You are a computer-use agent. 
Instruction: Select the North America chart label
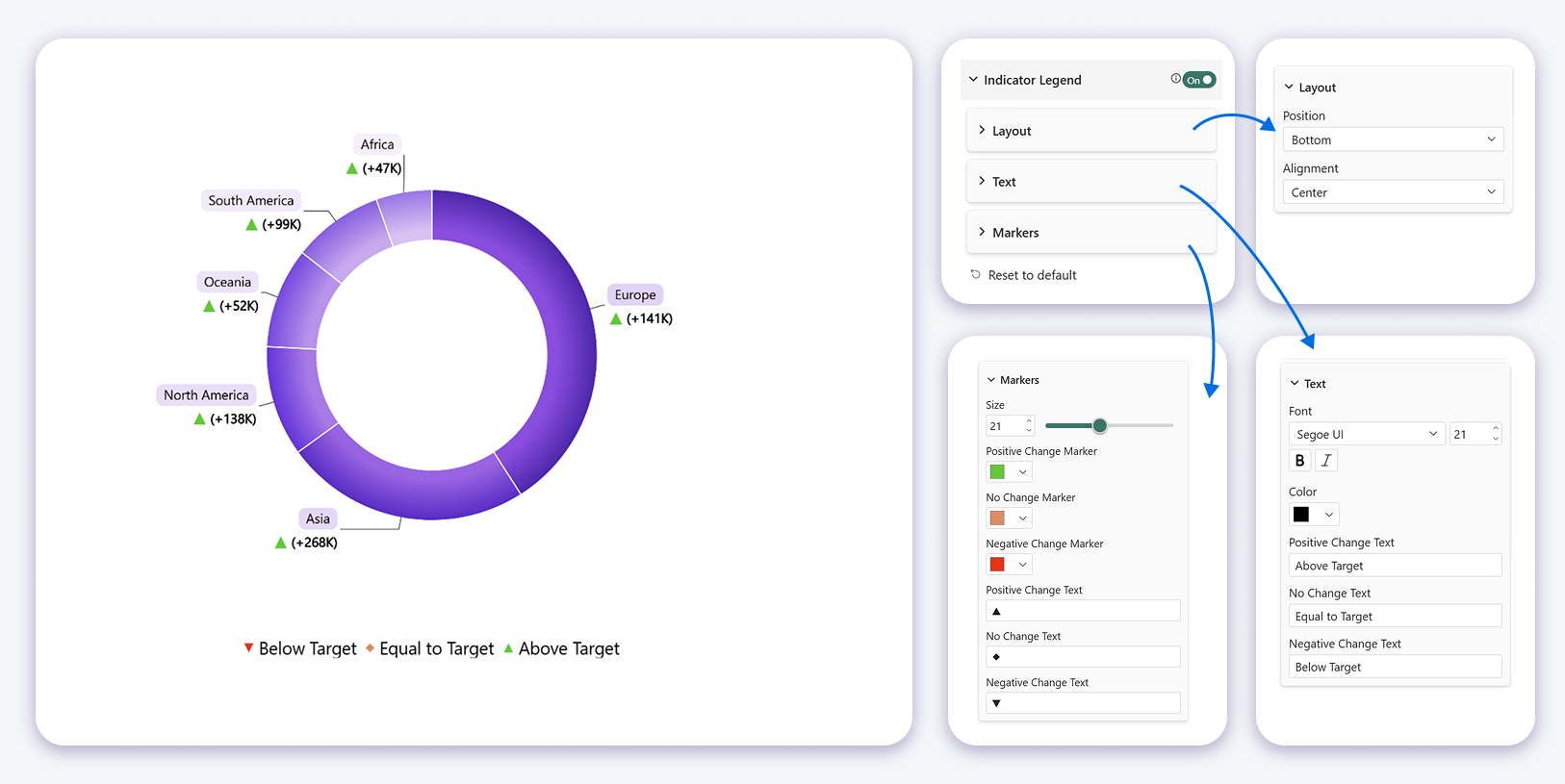[x=206, y=394]
